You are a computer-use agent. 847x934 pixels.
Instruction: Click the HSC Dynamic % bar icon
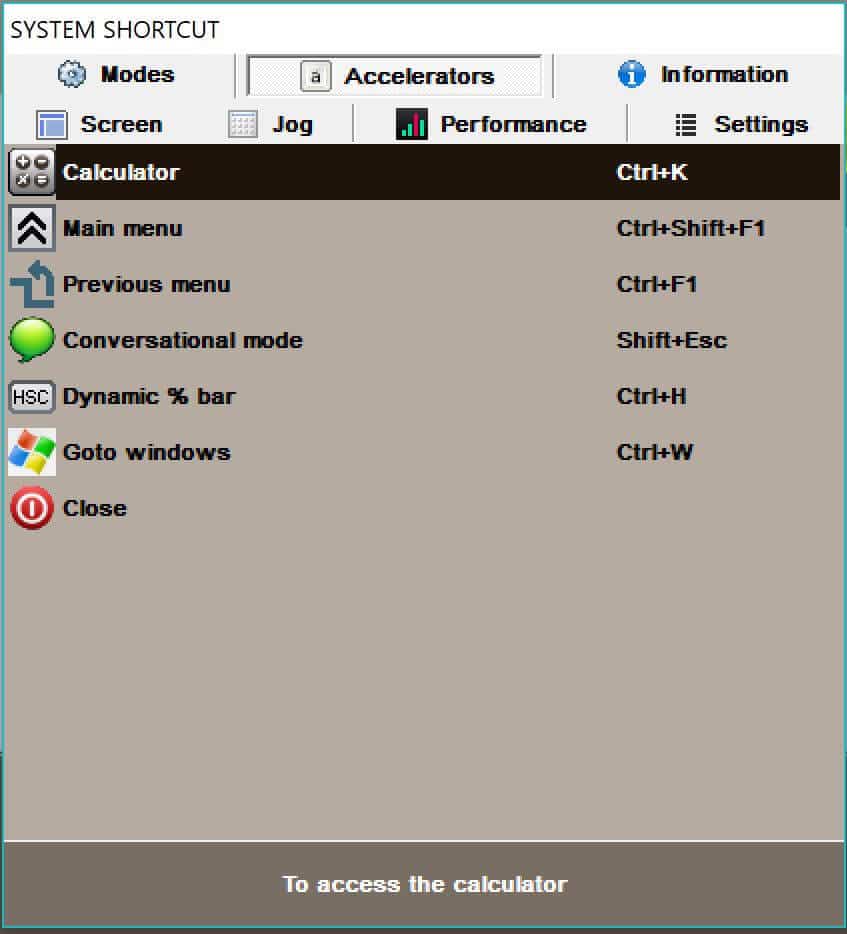32,397
